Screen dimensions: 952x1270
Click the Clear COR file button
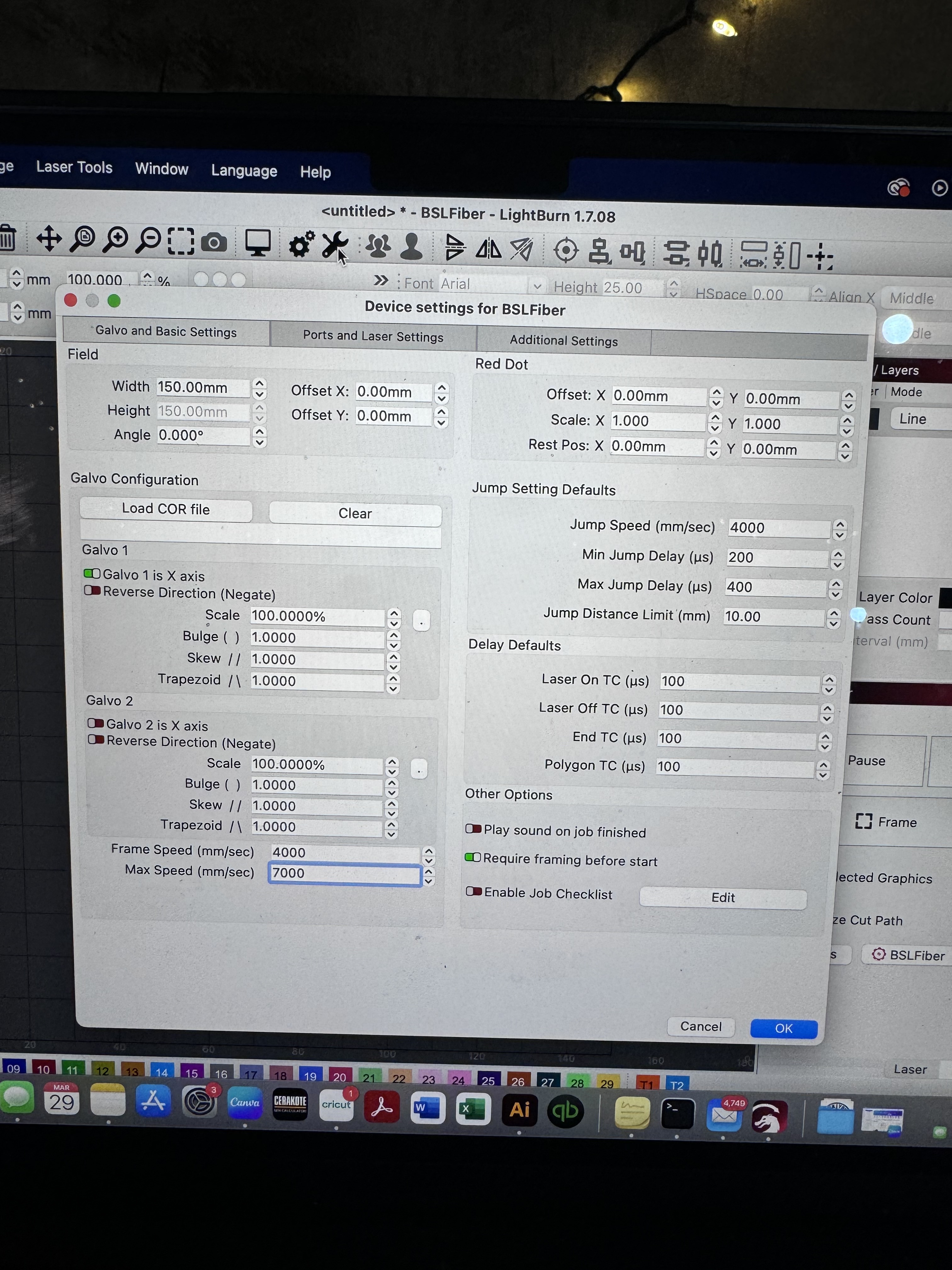(354, 514)
